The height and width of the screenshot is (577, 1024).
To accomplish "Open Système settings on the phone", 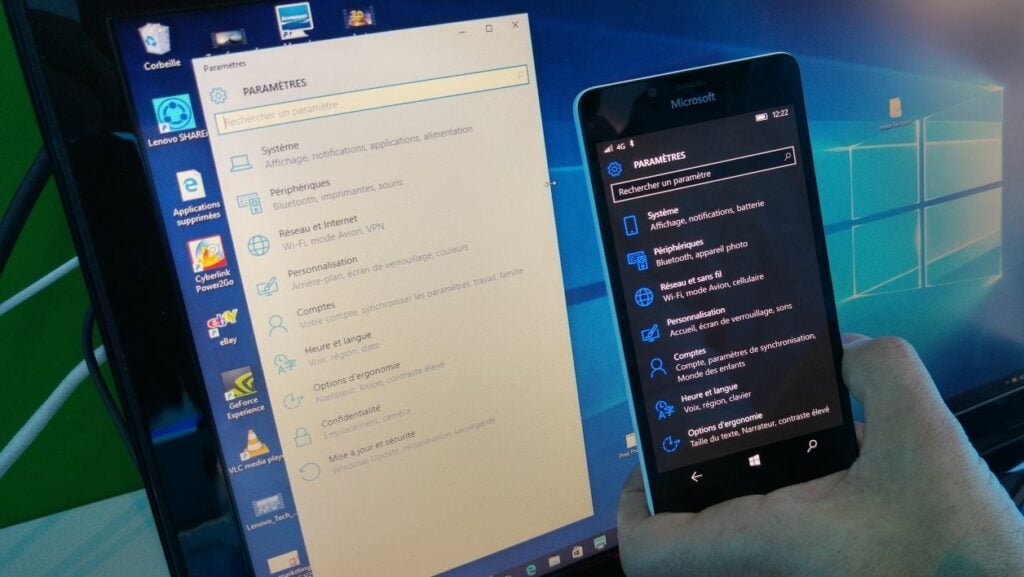I will coord(693,217).
